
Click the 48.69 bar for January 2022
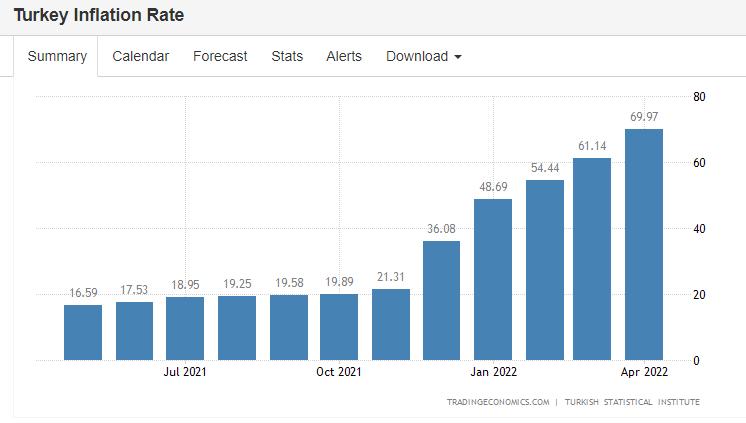pyautogui.click(x=493, y=280)
